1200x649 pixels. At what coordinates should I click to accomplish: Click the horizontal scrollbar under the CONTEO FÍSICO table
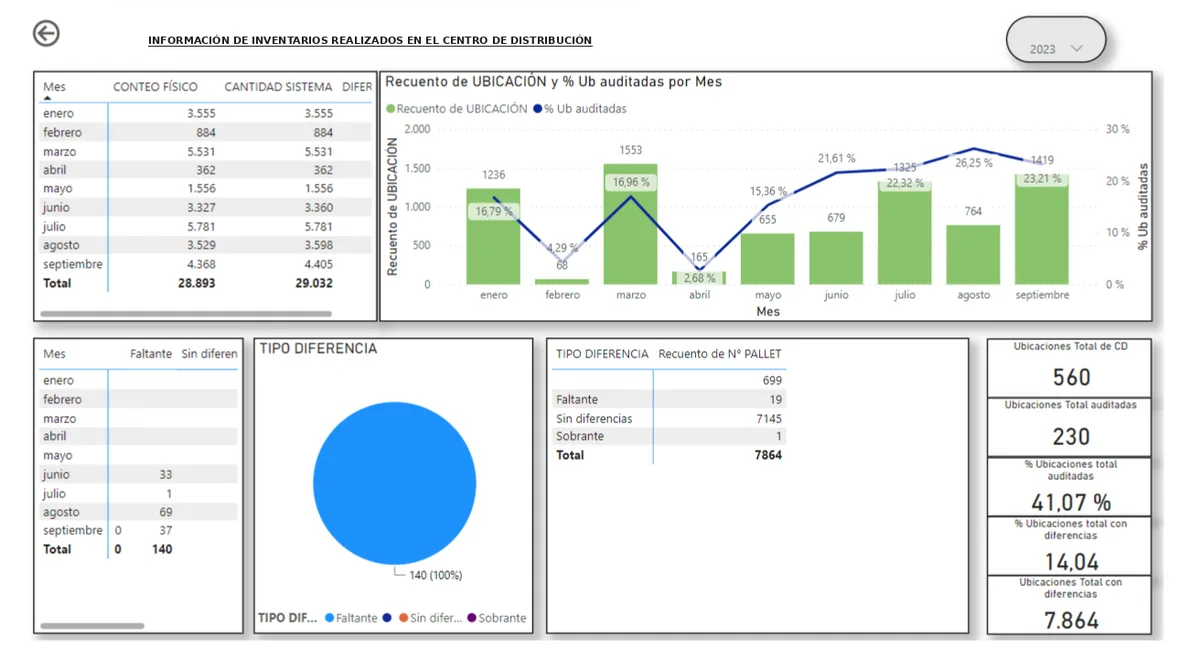coord(186,313)
